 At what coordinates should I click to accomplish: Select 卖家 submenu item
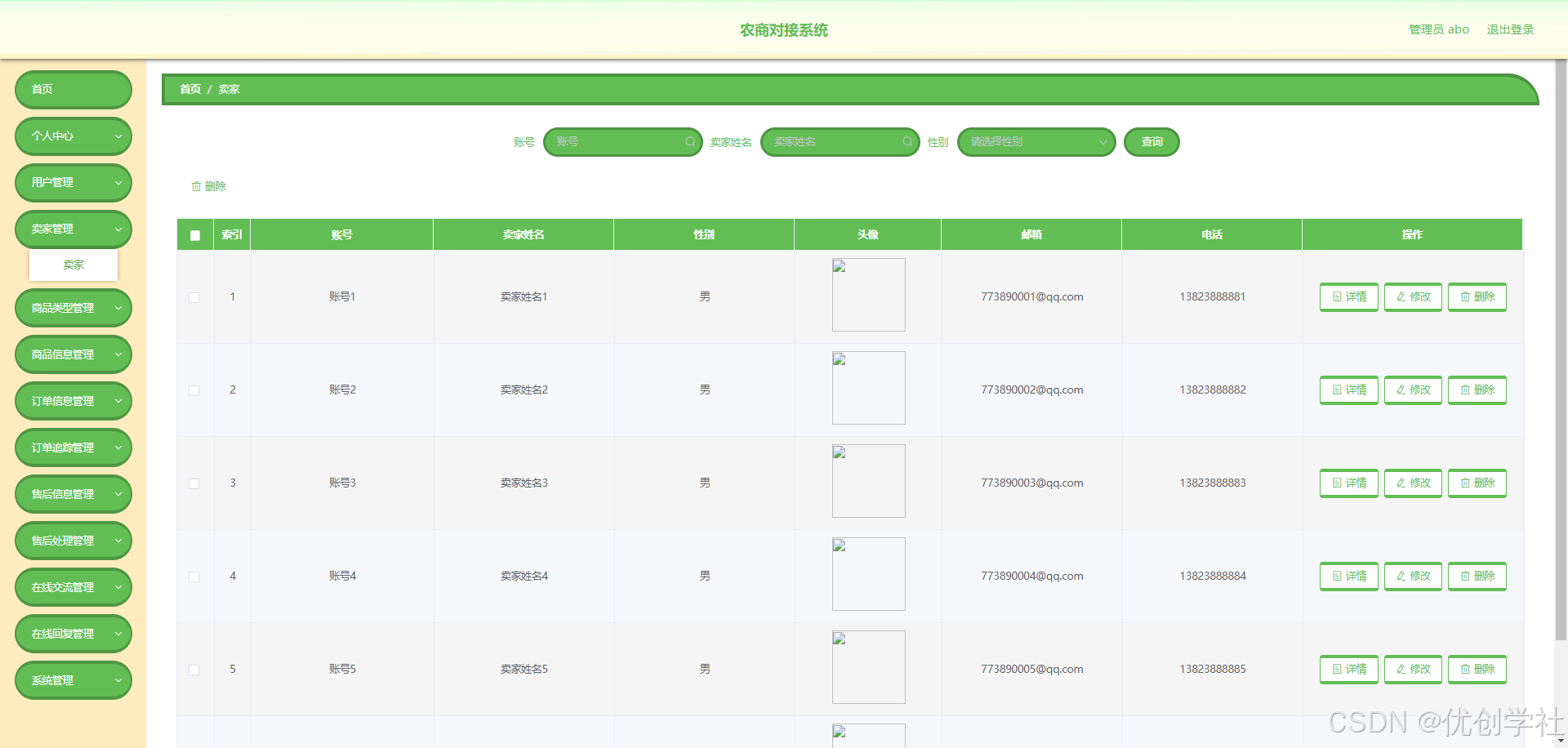tap(73, 265)
